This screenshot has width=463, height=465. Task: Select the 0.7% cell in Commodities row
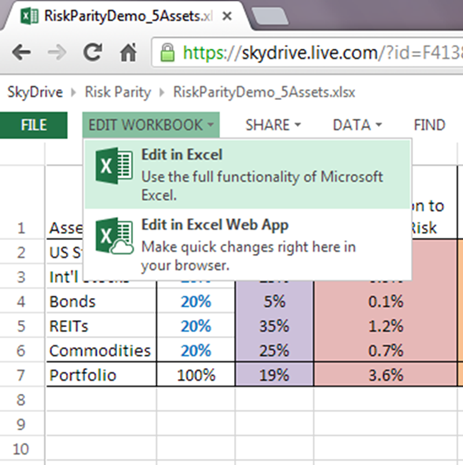386,351
